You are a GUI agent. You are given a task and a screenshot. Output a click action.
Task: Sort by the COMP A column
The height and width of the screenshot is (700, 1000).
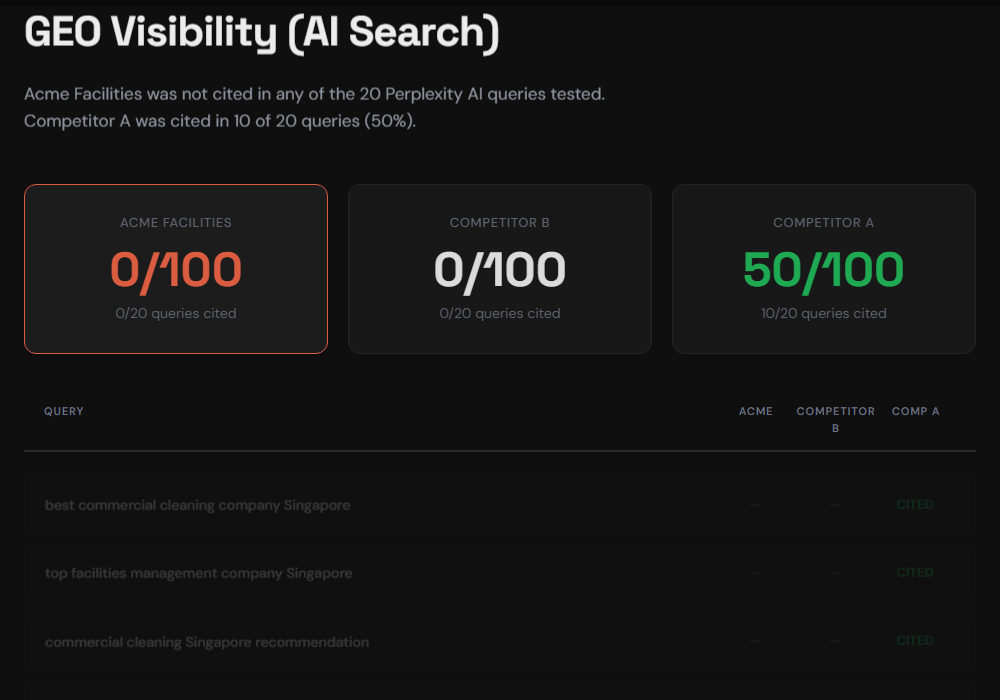[x=915, y=411]
